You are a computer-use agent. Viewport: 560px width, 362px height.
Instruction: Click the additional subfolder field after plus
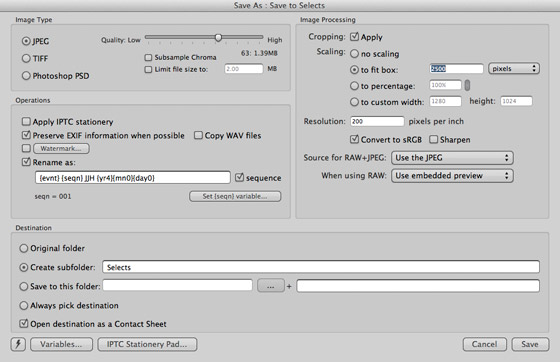[x=418, y=286]
